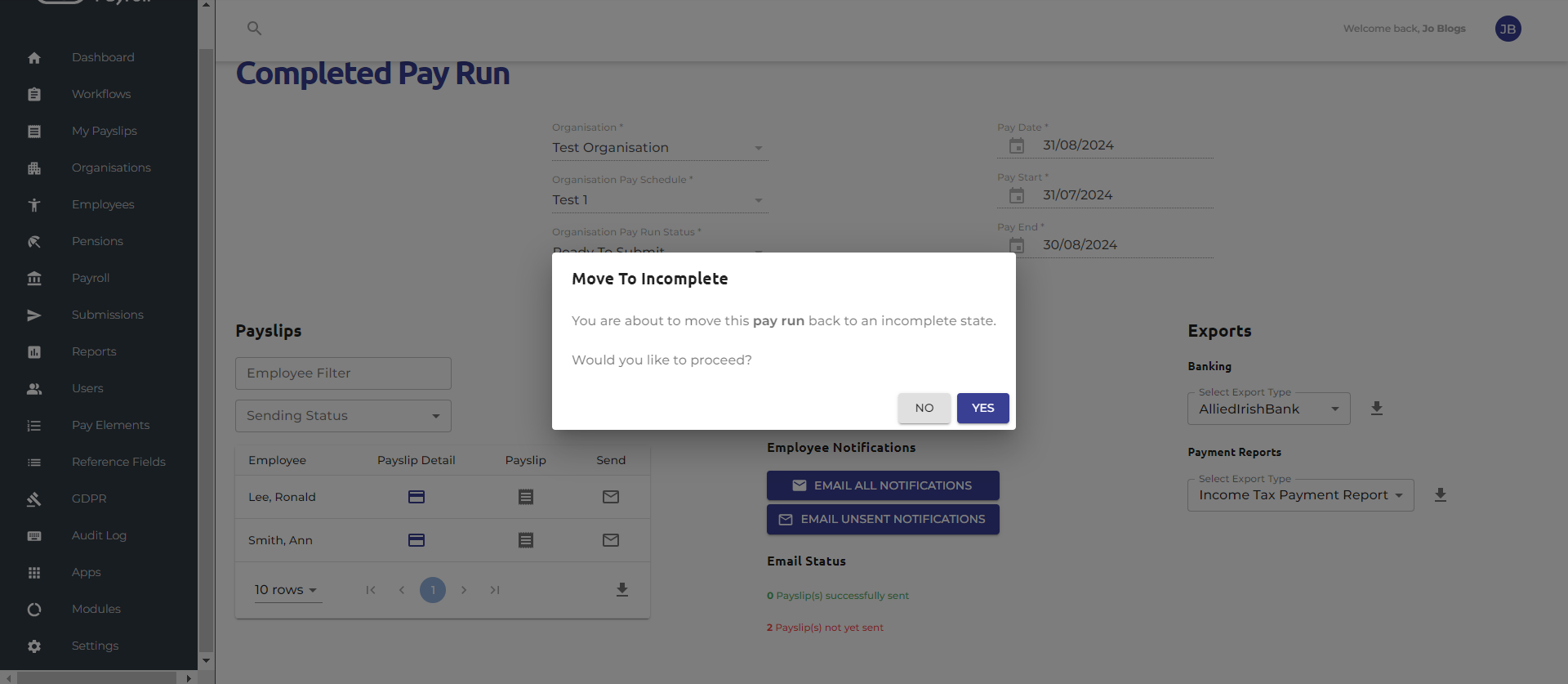Viewport: 1568px width, 684px height.
Task: Click the Reports chart icon
Action: click(34, 352)
